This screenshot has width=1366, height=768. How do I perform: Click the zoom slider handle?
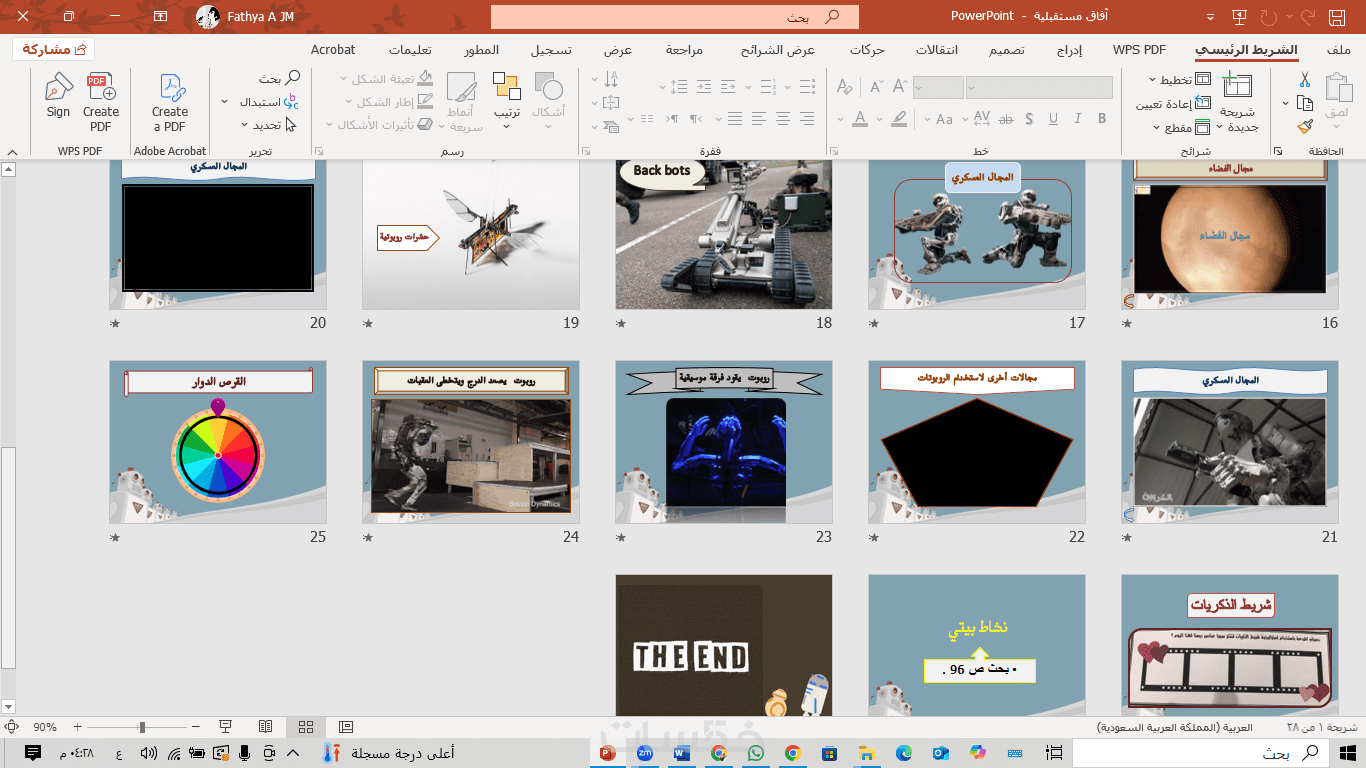142,727
